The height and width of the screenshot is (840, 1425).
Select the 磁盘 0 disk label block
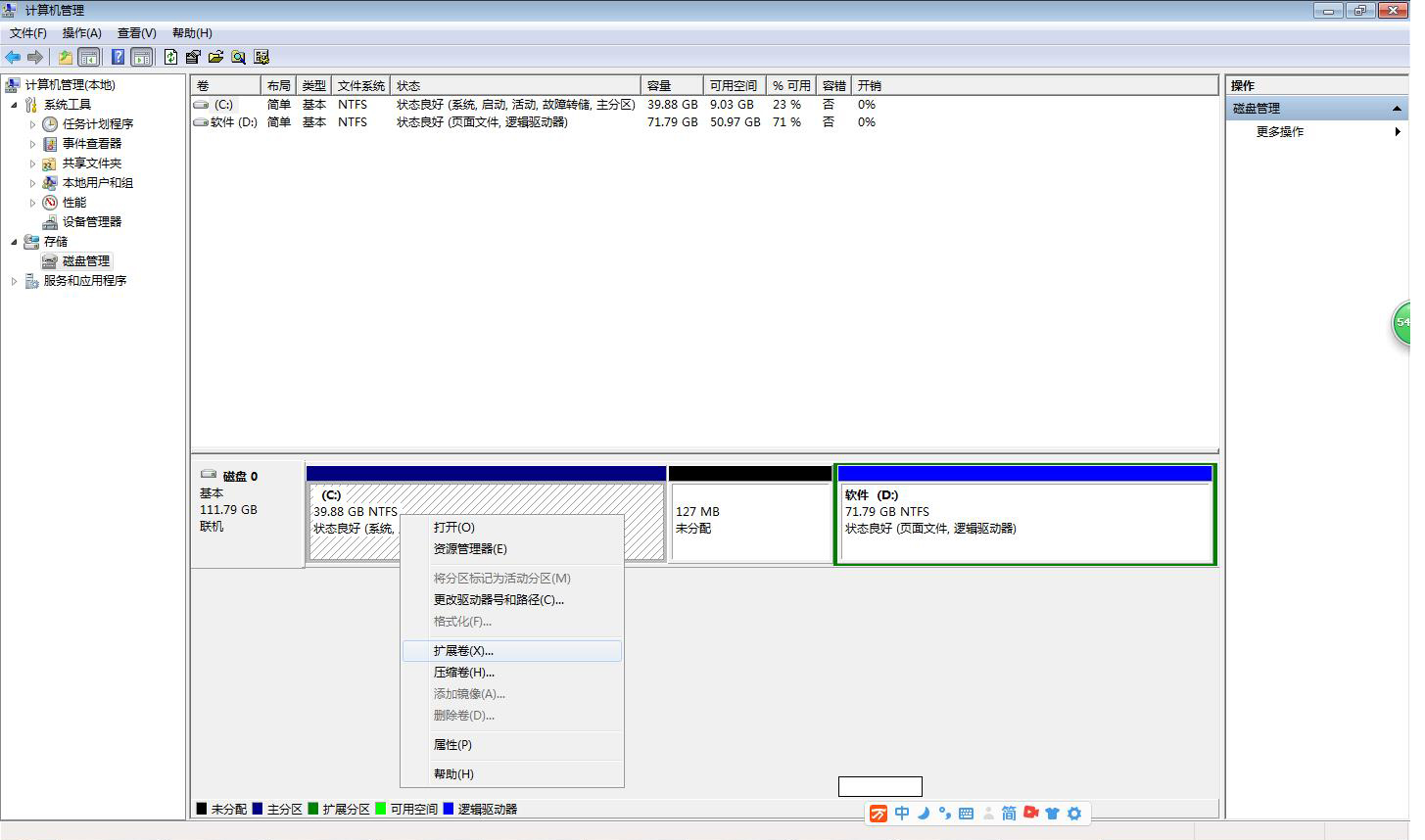(248, 513)
